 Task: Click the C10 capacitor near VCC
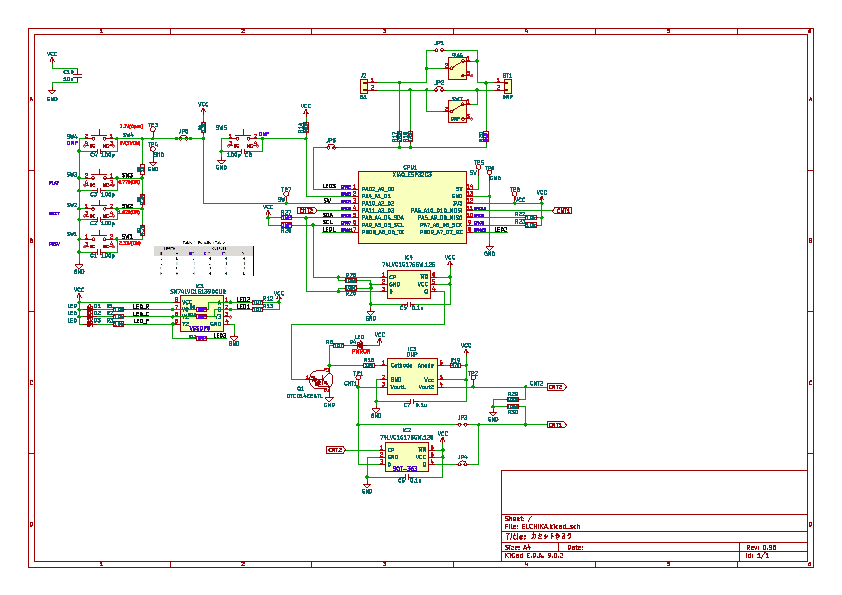(69, 76)
